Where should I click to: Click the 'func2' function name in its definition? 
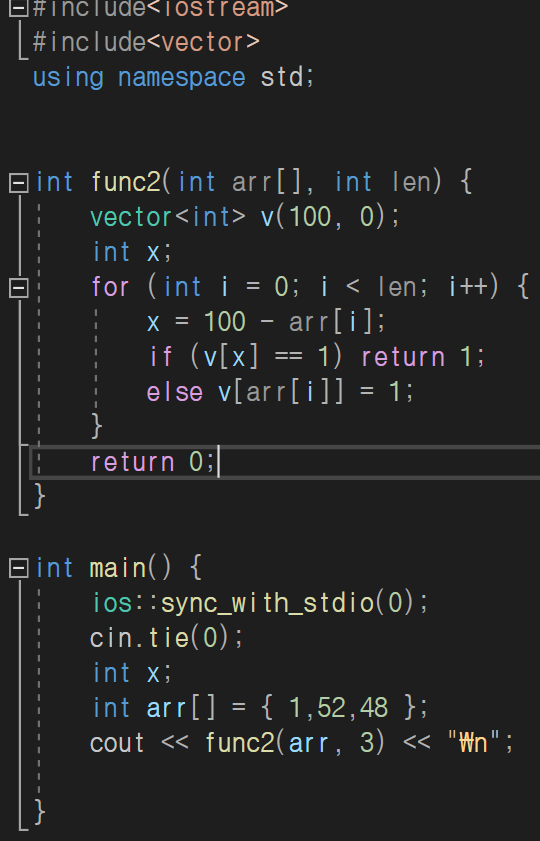126,182
